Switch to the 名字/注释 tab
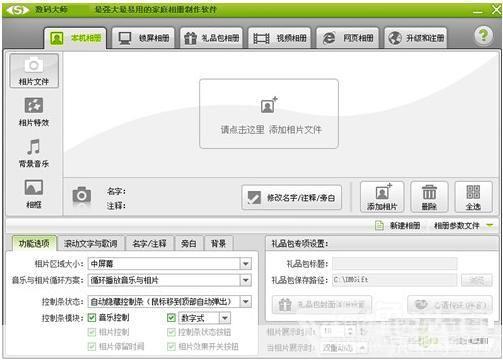 [x=149, y=244]
